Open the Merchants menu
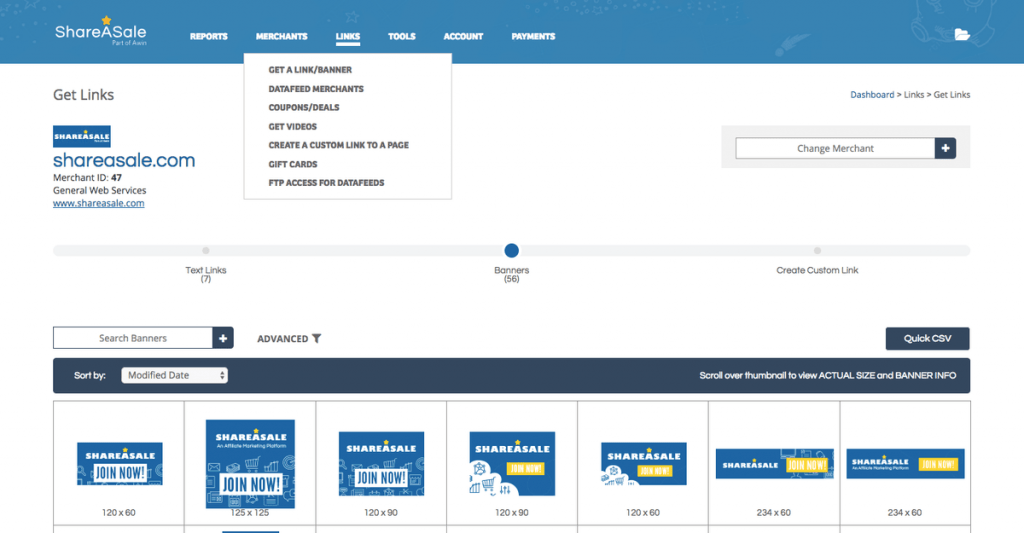 tap(281, 37)
